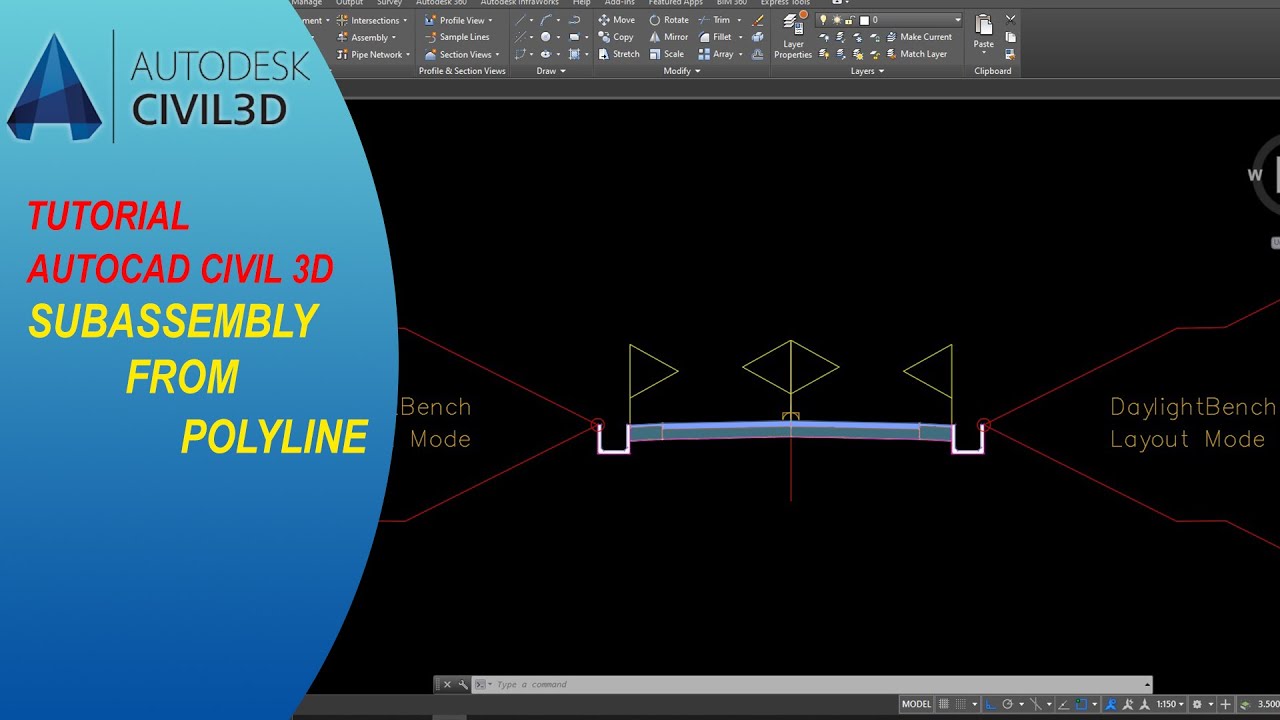Close the command line with X
Image resolution: width=1280 pixels, height=720 pixels.
(447, 685)
